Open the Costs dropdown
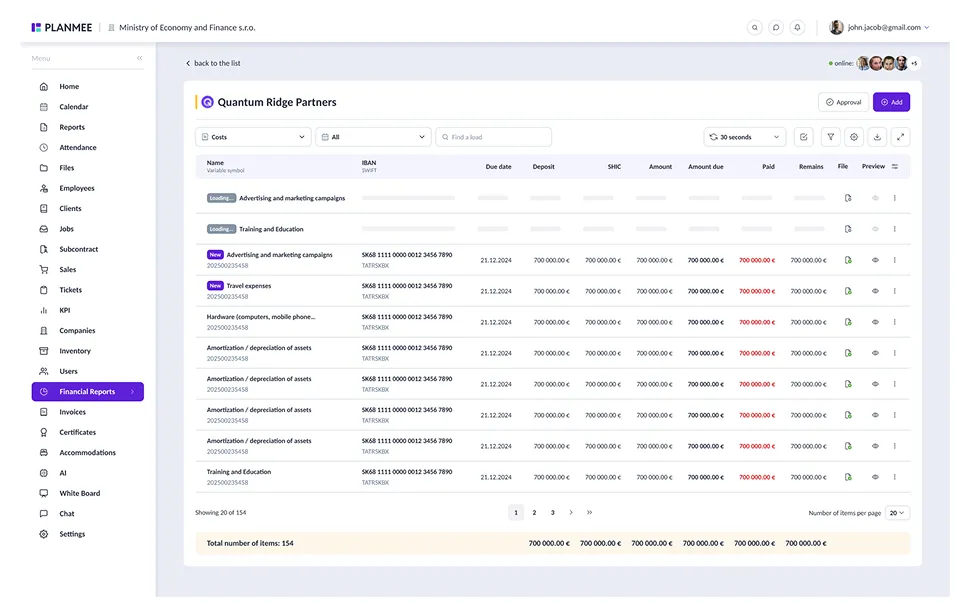 (253, 137)
